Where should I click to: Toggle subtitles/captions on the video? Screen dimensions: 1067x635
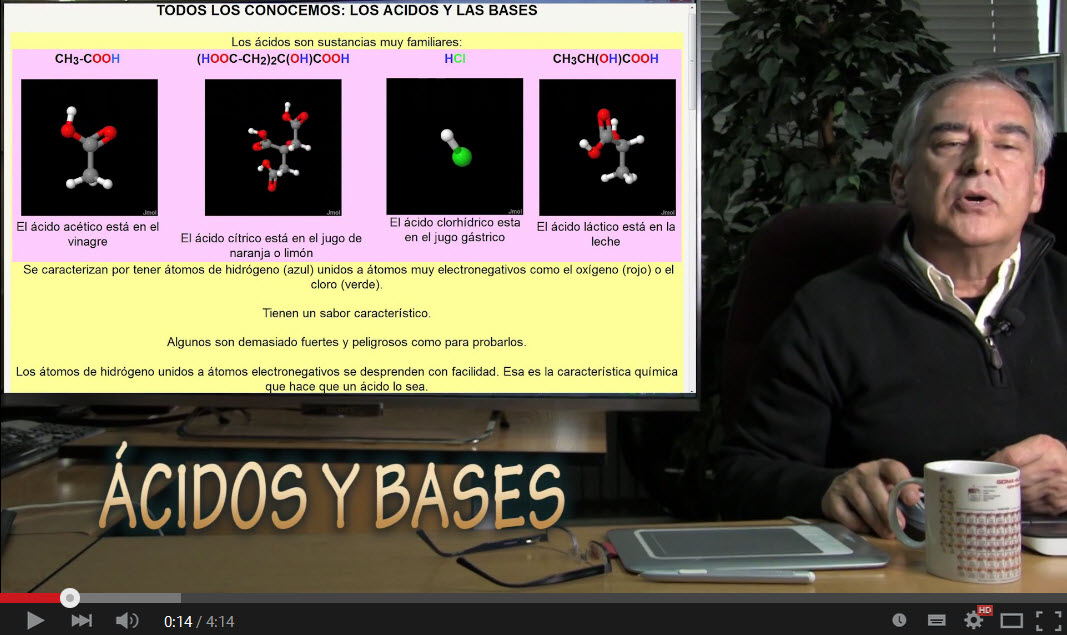[937, 620]
